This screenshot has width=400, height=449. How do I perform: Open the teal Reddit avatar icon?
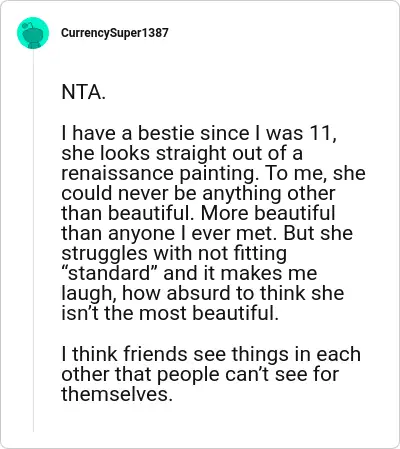(x=33, y=33)
